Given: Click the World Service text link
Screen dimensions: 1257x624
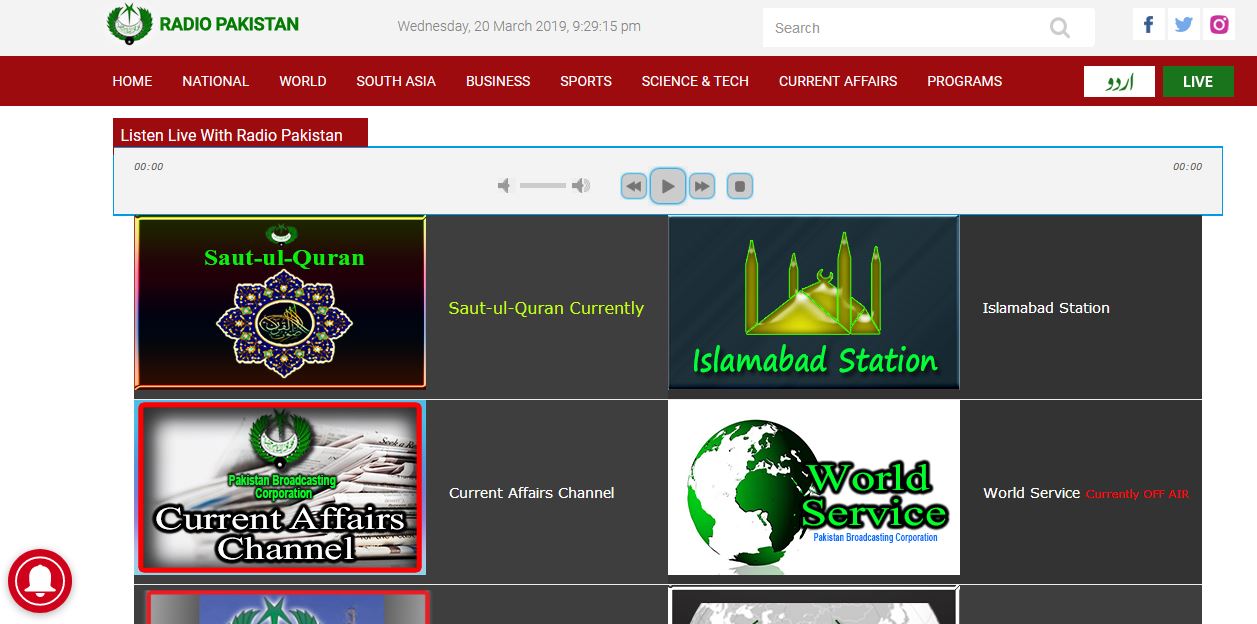Looking at the screenshot, I should coord(1031,493).
